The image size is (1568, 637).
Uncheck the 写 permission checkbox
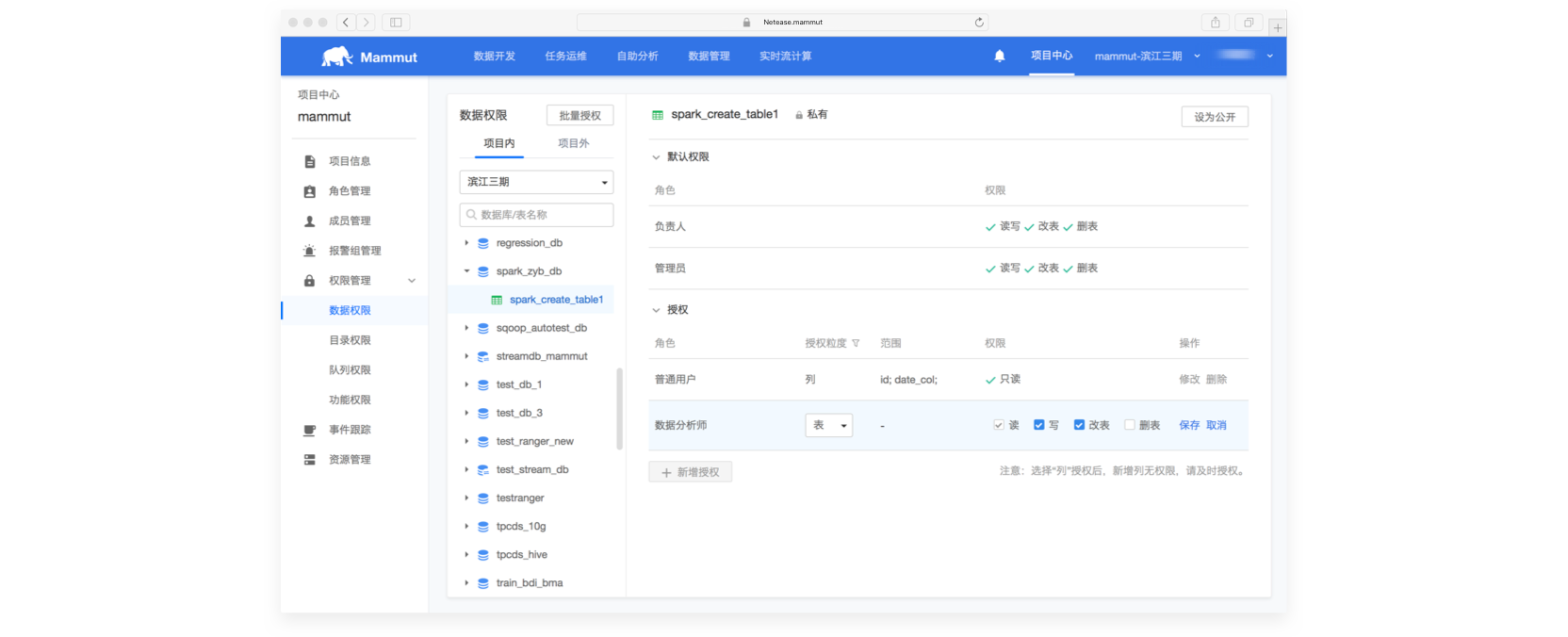pyautogui.click(x=1038, y=425)
